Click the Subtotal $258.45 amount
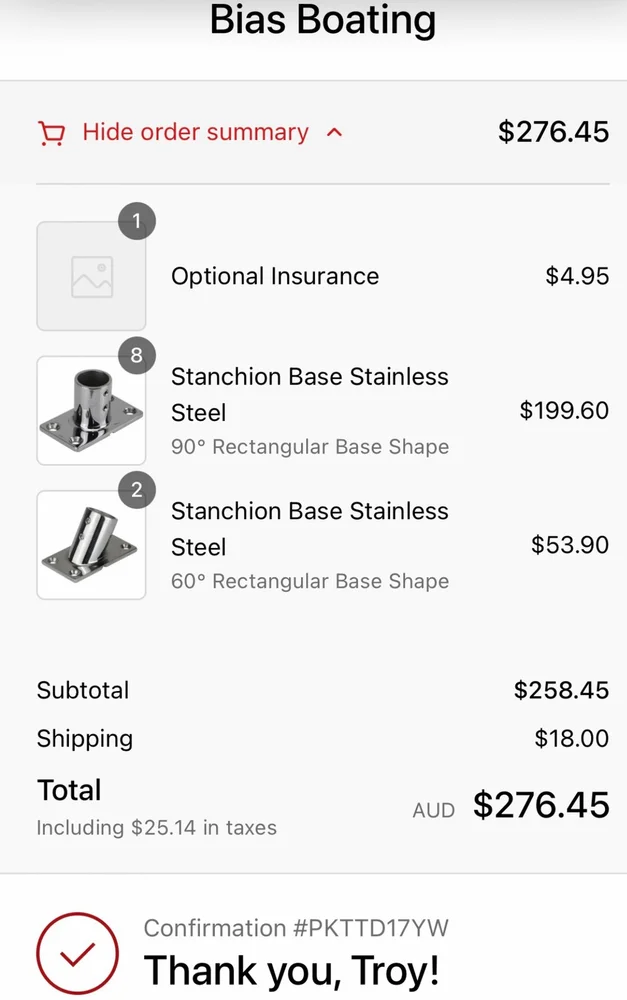This screenshot has height=1000, width=627. pyautogui.click(x=561, y=690)
